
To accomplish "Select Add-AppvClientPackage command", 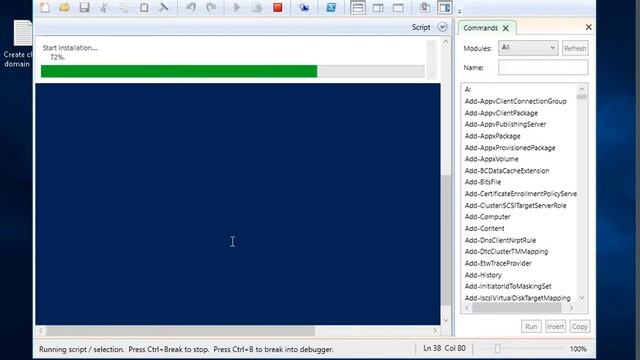I will point(501,113).
